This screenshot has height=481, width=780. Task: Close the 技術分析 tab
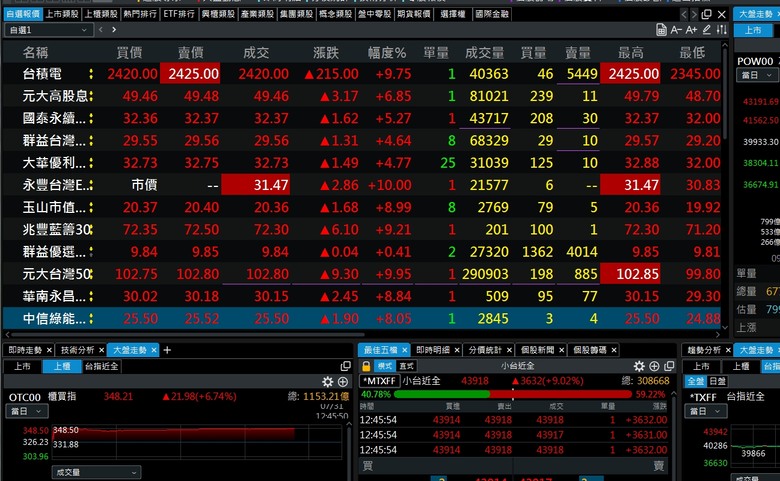(x=101, y=350)
